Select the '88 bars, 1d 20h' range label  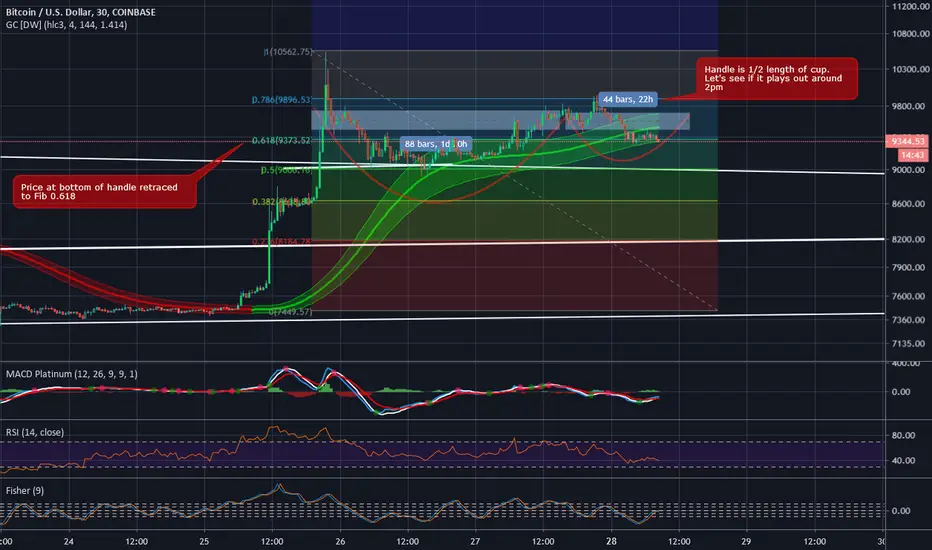436,144
